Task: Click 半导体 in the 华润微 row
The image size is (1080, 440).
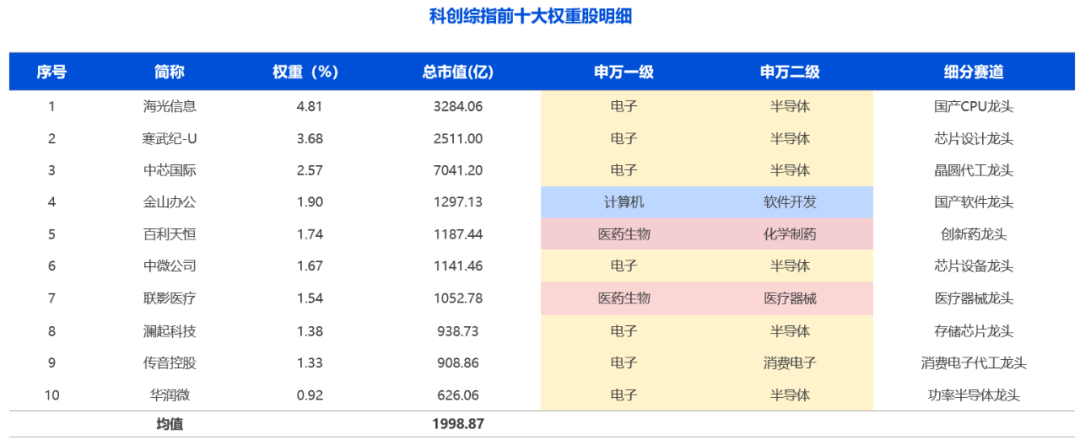Action: 790,395
